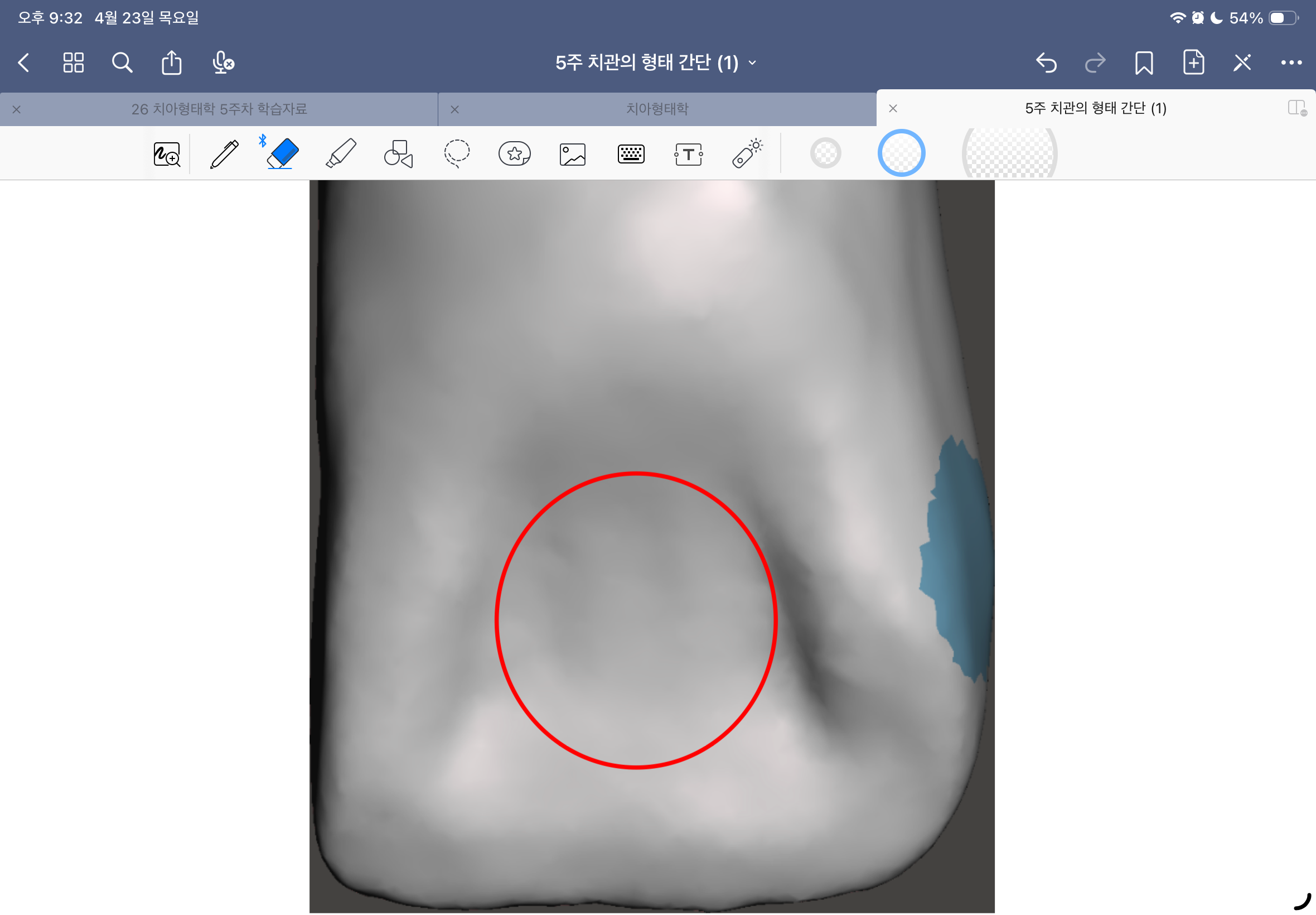
Task: Select the Lasso selection tool
Action: tap(457, 153)
